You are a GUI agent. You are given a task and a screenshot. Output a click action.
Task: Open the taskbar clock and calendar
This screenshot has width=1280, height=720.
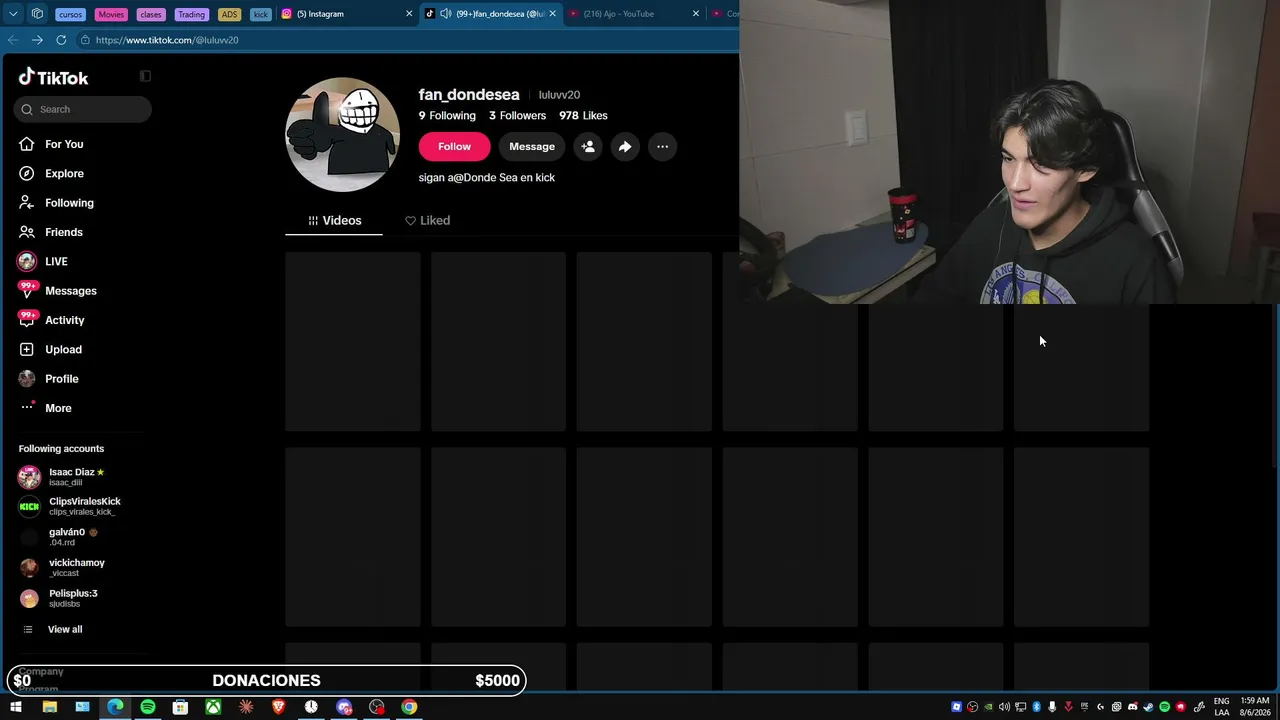(x=1255, y=707)
